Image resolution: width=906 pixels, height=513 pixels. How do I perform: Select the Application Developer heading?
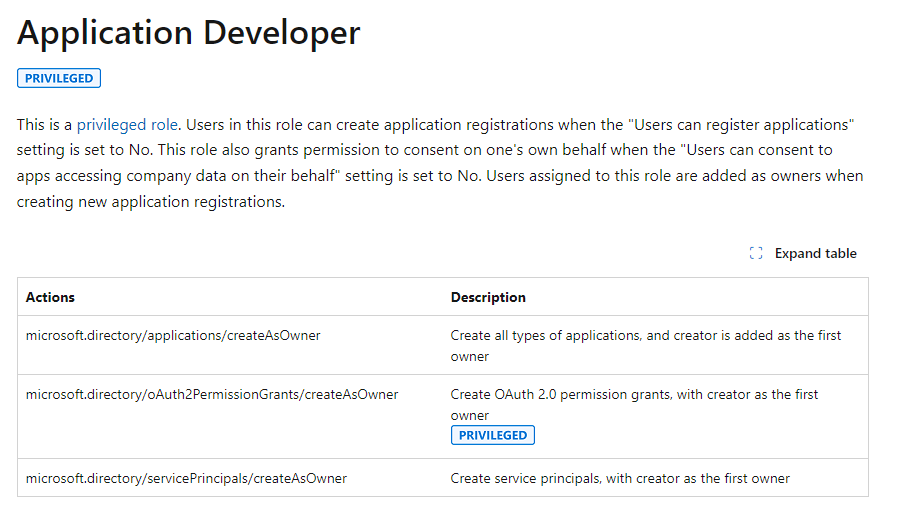tap(188, 32)
